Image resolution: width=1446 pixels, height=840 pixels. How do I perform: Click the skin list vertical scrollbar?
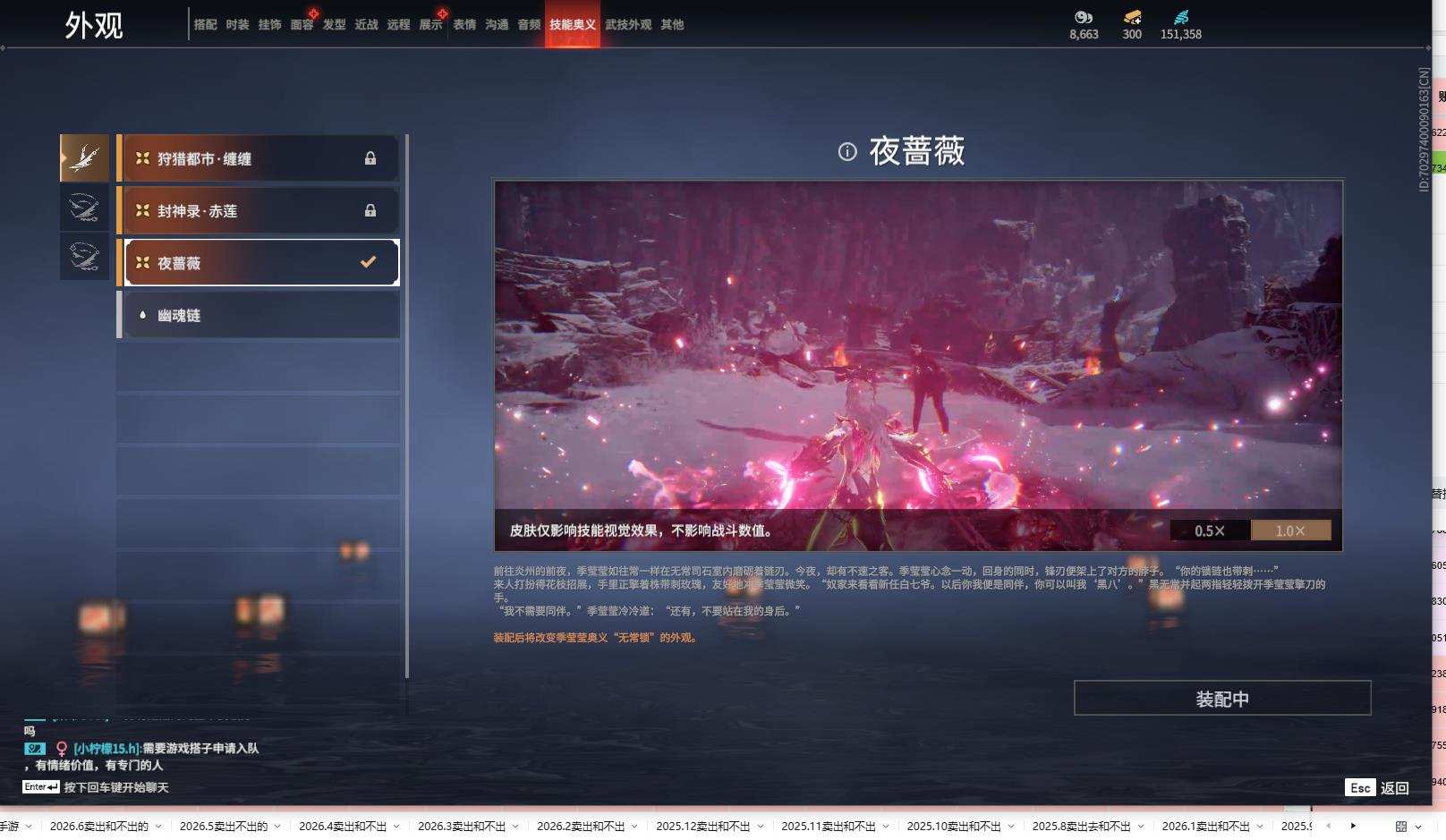[407, 406]
